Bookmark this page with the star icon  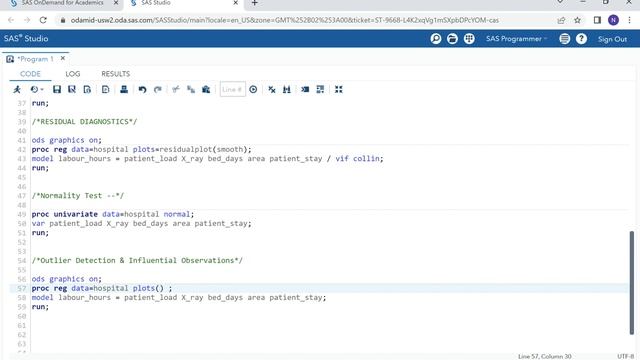(x=577, y=20)
